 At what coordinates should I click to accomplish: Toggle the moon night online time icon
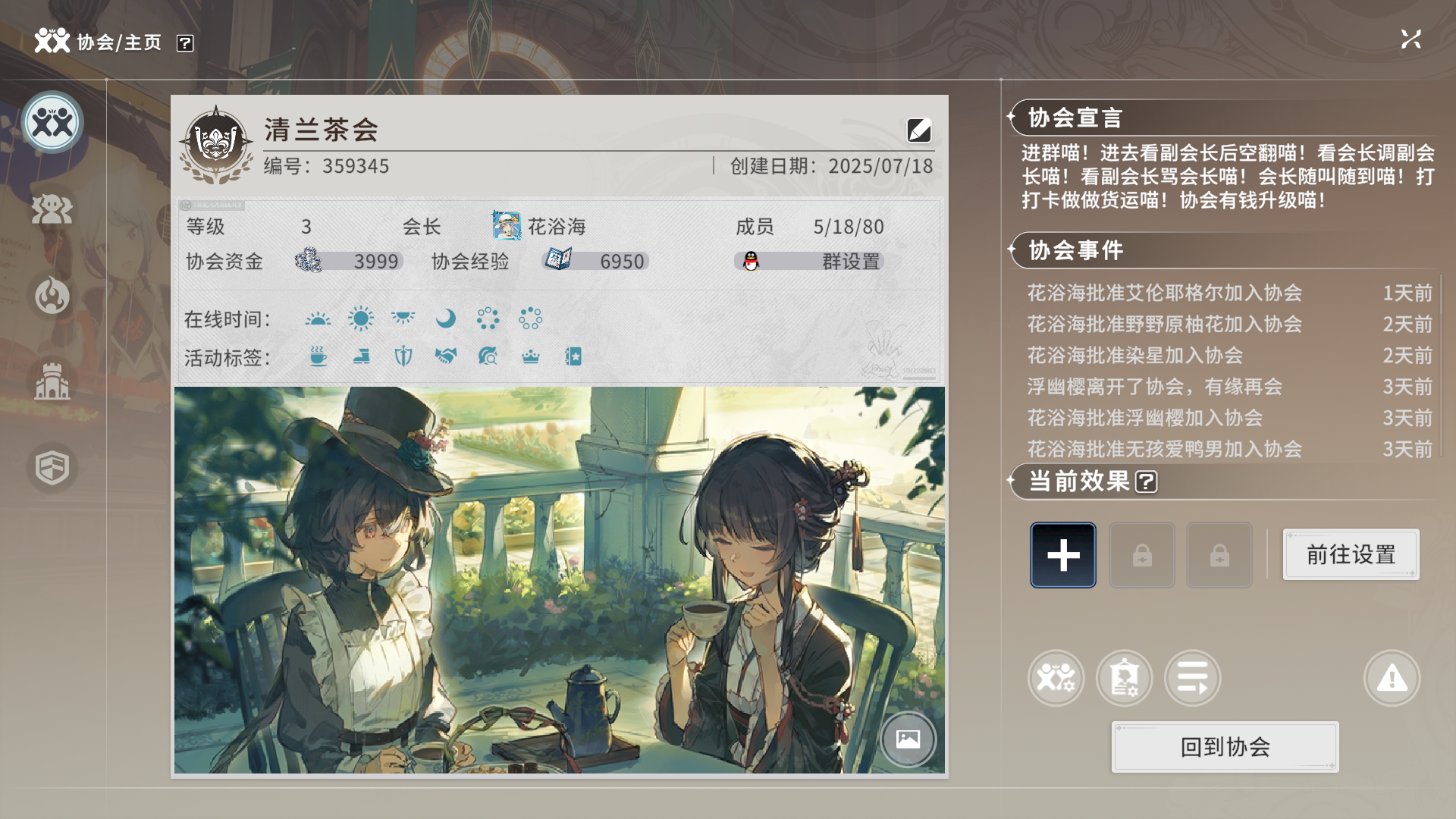(446, 318)
